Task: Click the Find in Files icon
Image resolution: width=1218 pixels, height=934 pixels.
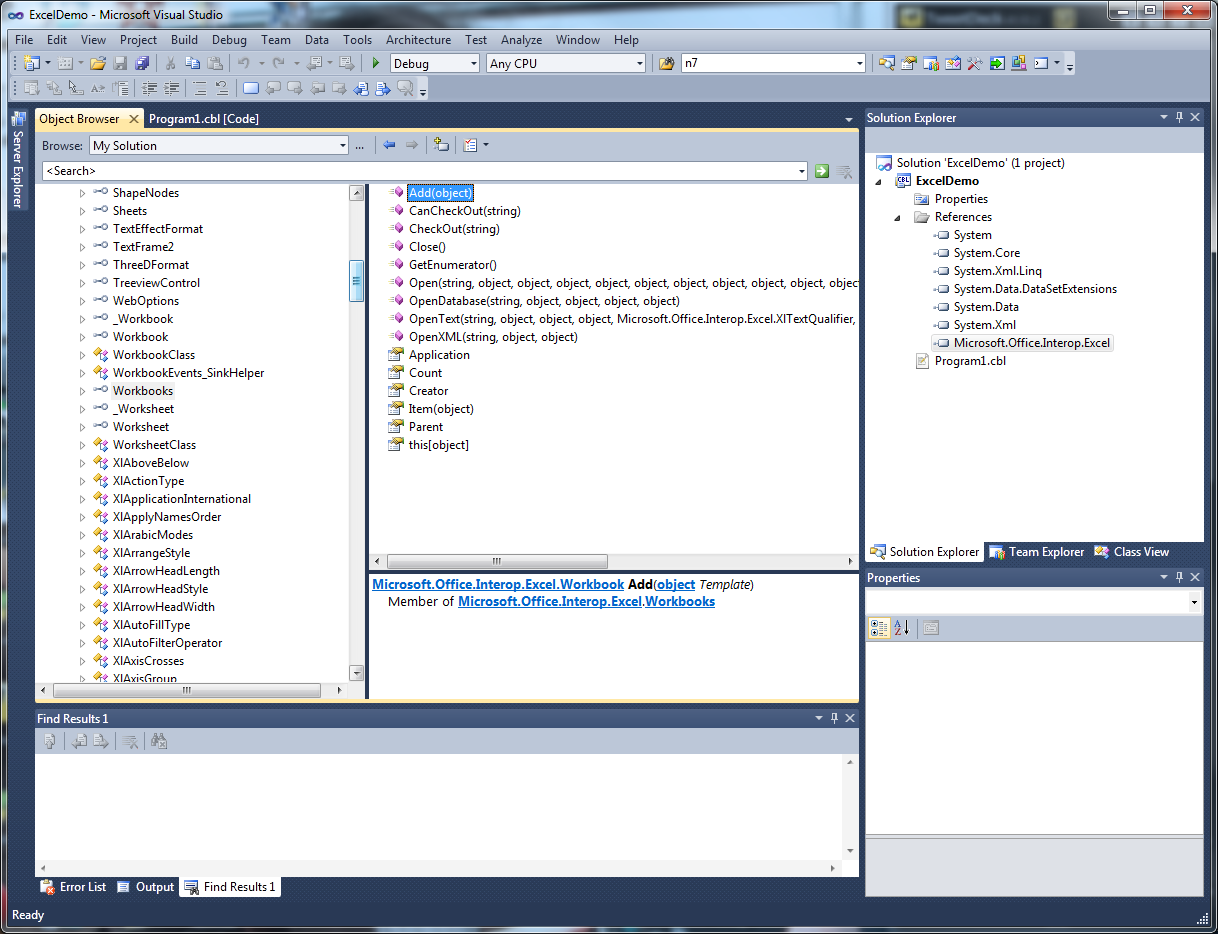Action: tap(667, 63)
